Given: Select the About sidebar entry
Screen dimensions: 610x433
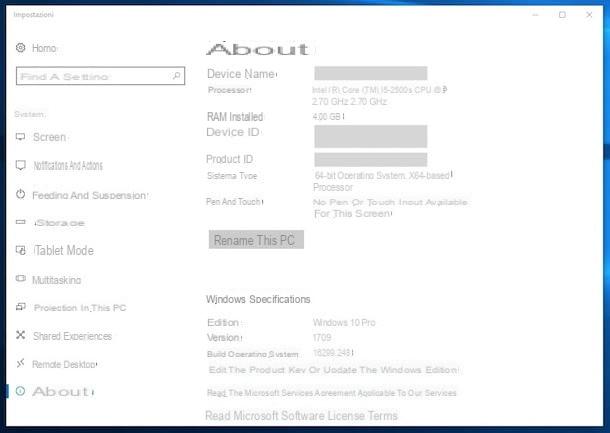Looking at the screenshot, I should tap(63, 391).
